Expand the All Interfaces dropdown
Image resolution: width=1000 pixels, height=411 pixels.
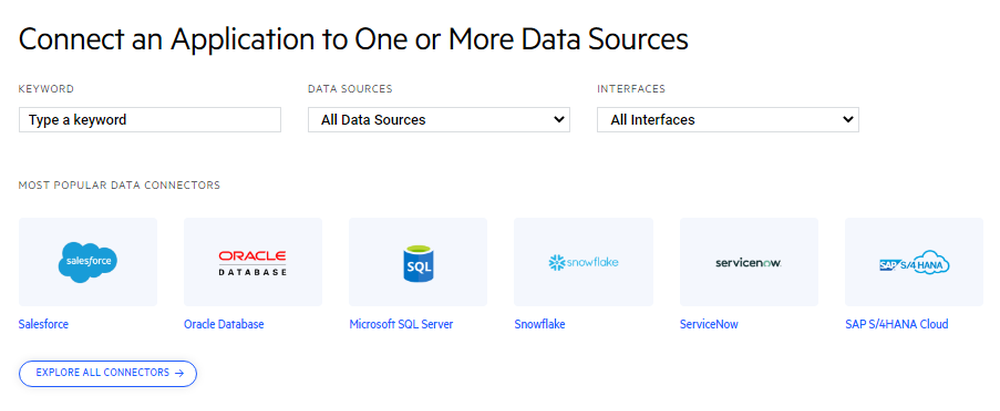728,120
